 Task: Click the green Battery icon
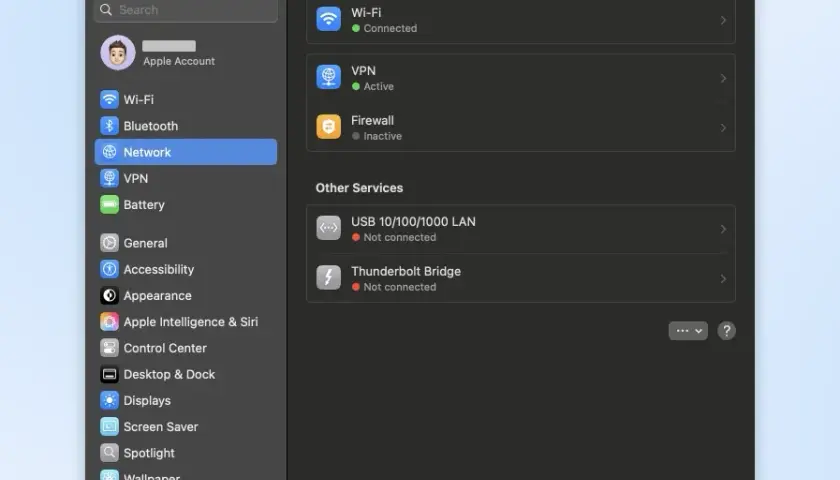(x=109, y=204)
